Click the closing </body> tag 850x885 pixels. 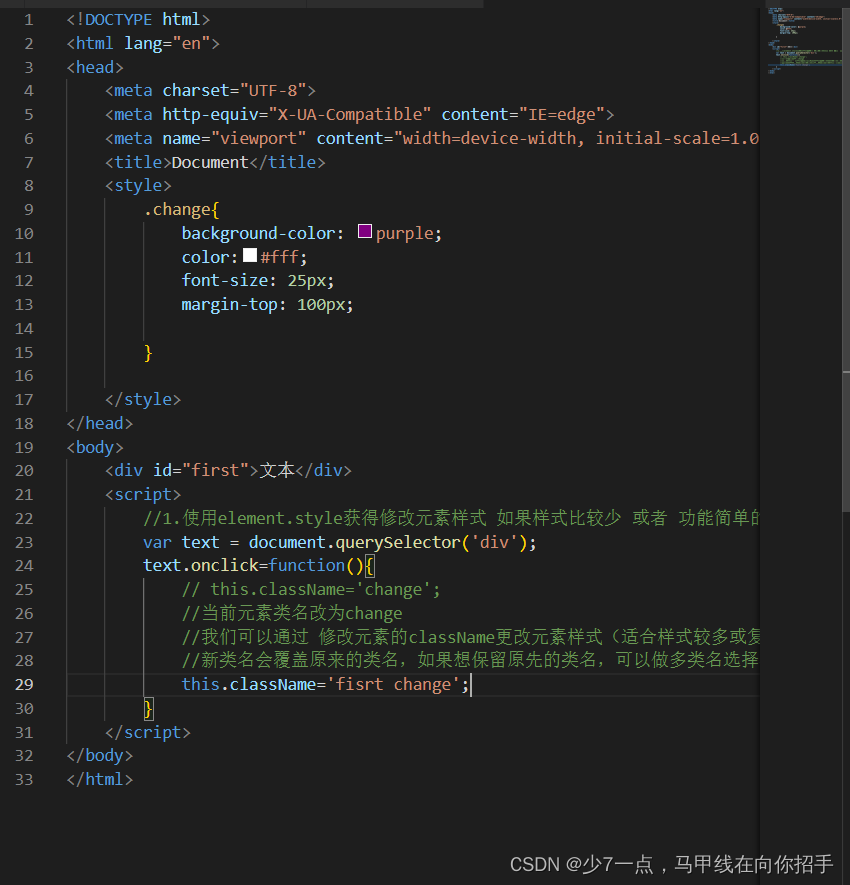pos(99,756)
